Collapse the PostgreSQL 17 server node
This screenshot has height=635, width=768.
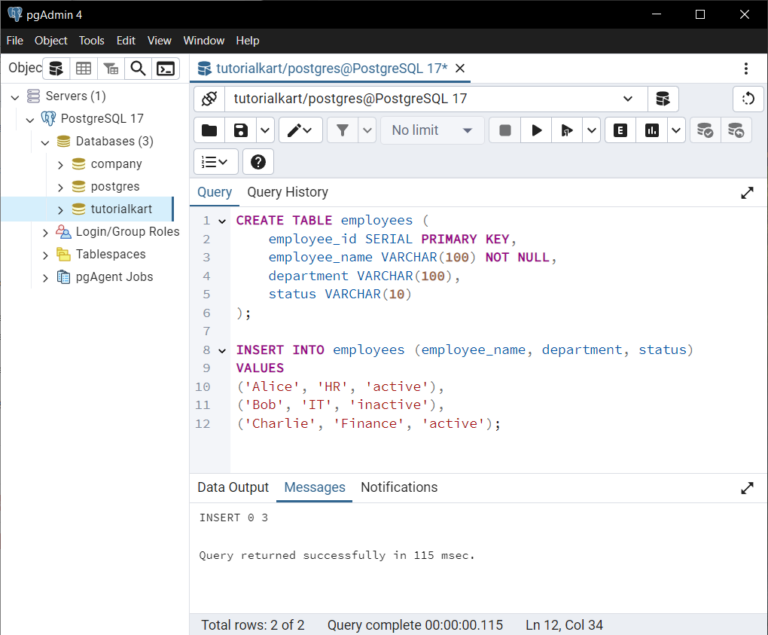(x=30, y=120)
